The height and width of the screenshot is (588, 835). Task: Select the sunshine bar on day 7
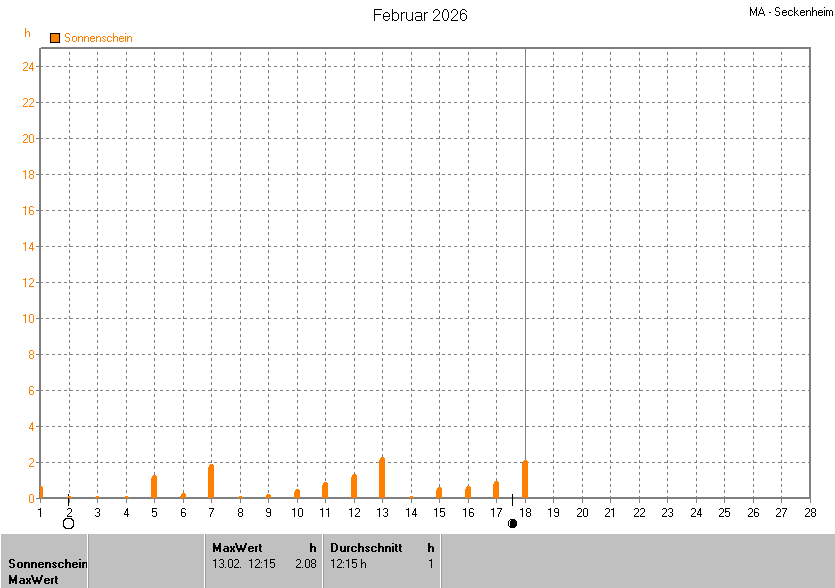pyautogui.click(x=211, y=481)
